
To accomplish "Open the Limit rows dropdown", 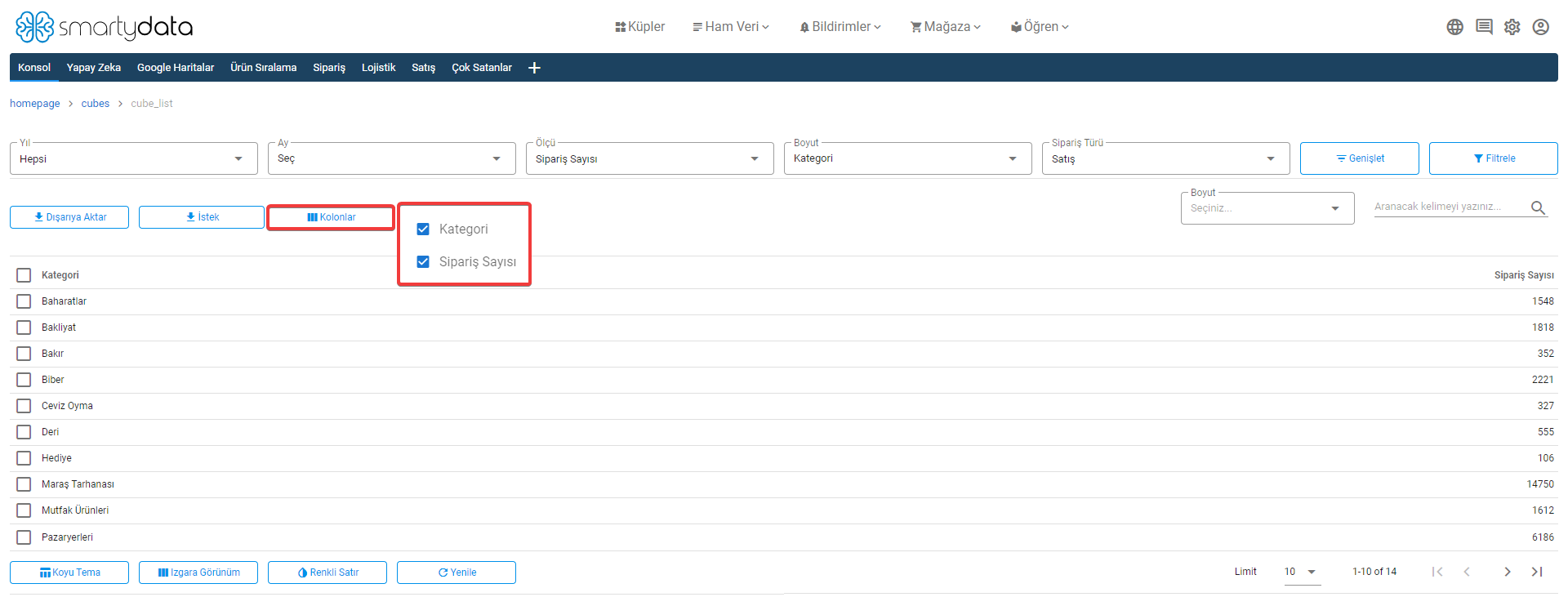I will click(1301, 572).
